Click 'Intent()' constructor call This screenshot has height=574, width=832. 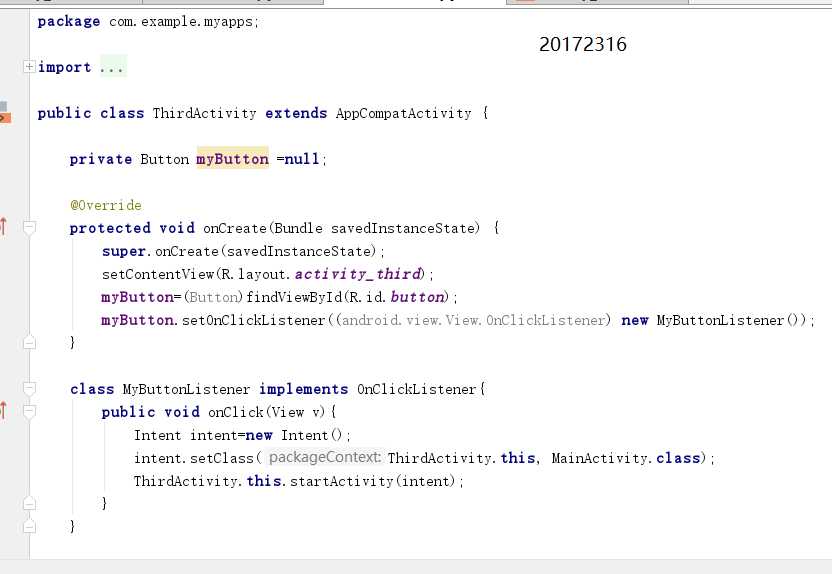click(x=312, y=436)
